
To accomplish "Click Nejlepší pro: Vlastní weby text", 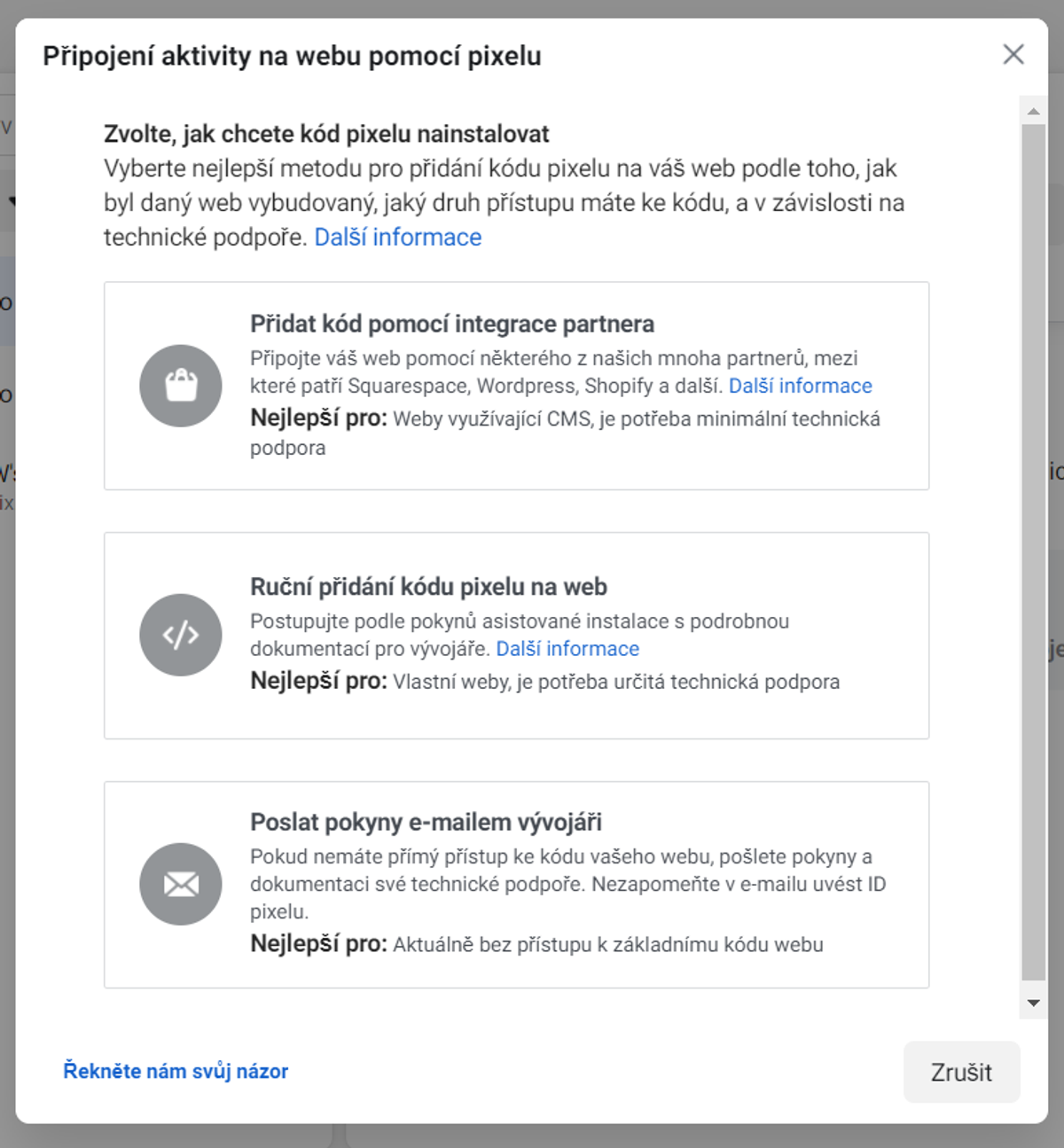I will (x=544, y=682).
